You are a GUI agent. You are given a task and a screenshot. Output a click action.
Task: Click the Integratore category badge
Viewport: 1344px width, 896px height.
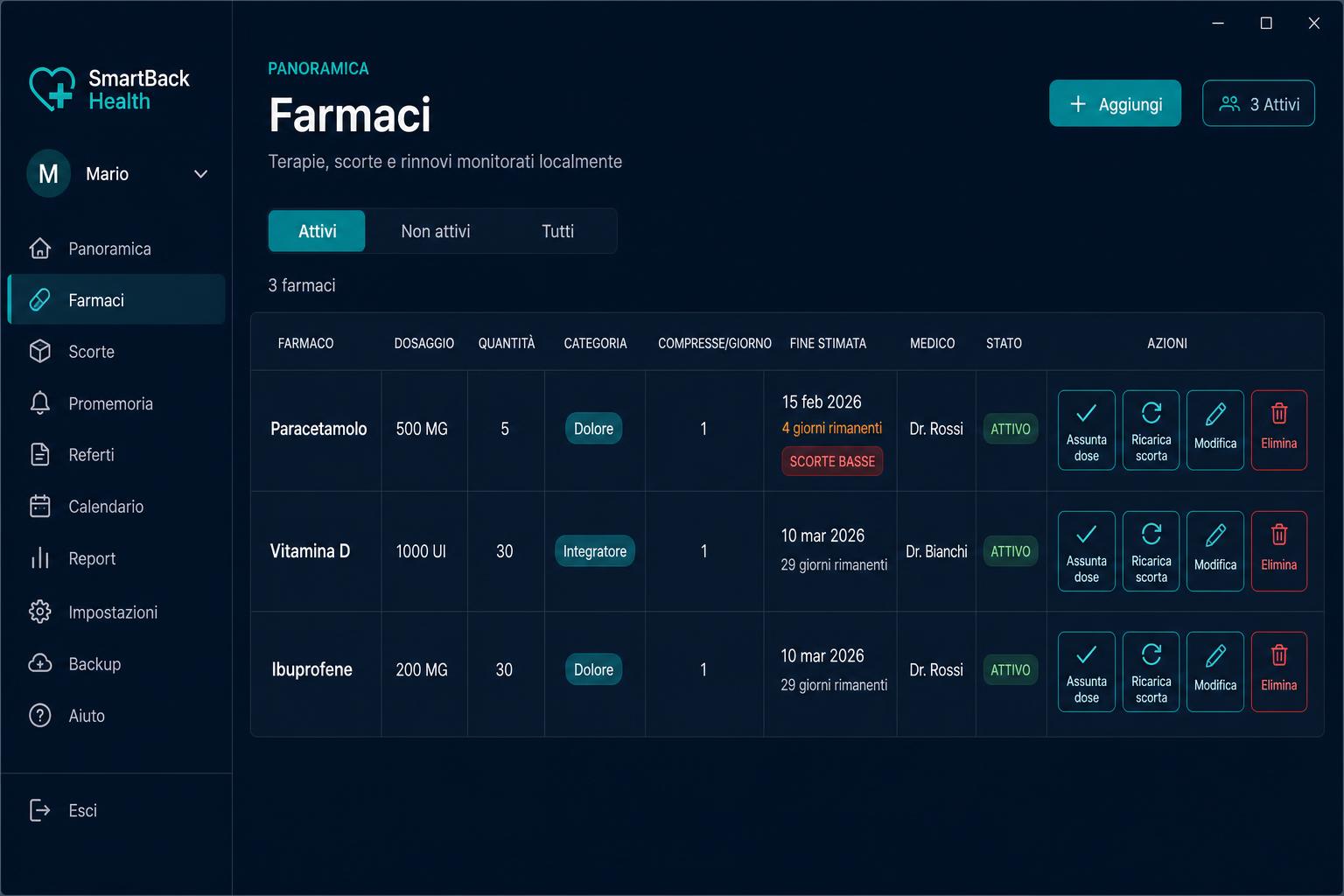pos(594,551)
